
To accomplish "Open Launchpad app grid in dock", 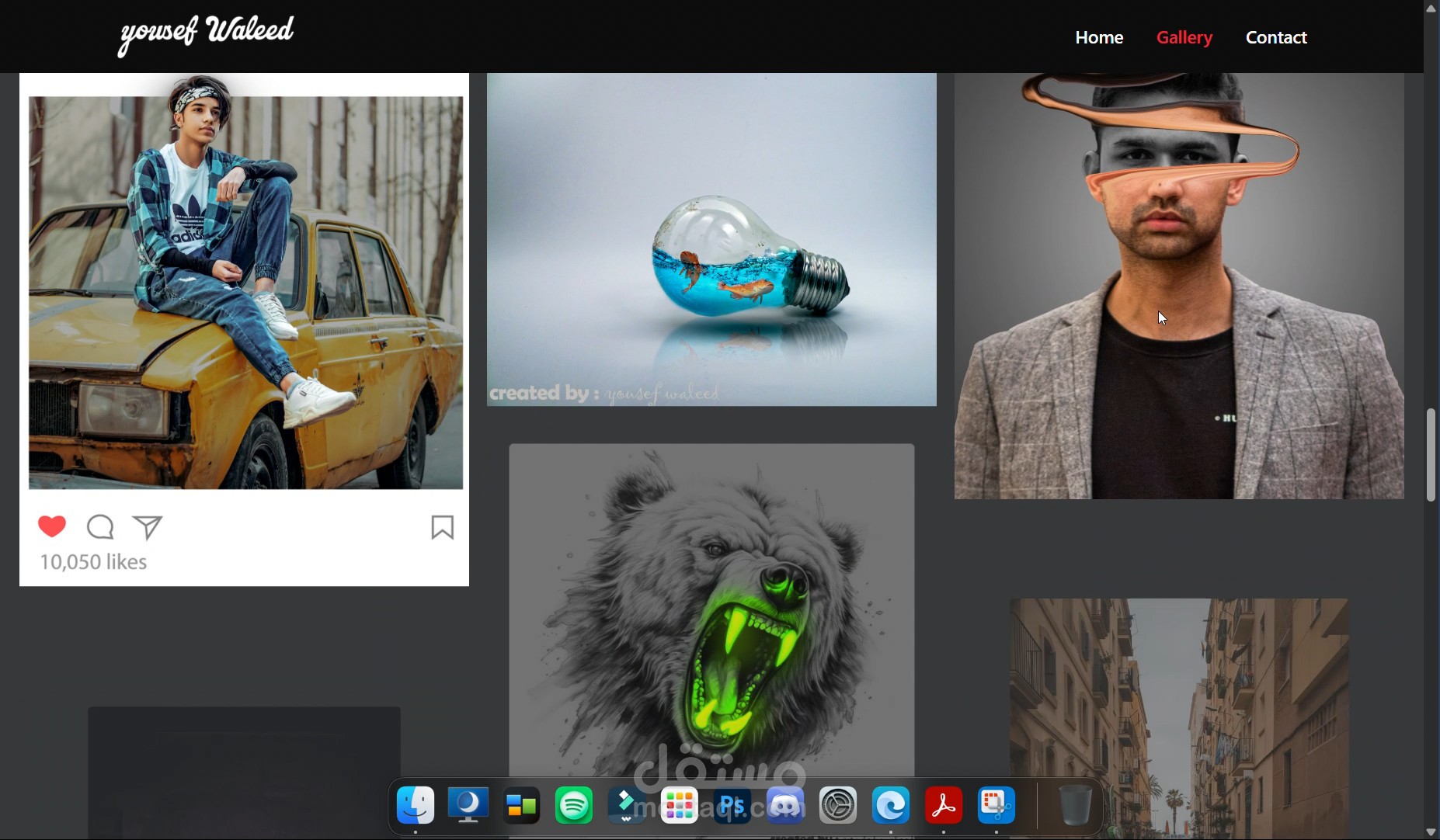I will 680,806.
